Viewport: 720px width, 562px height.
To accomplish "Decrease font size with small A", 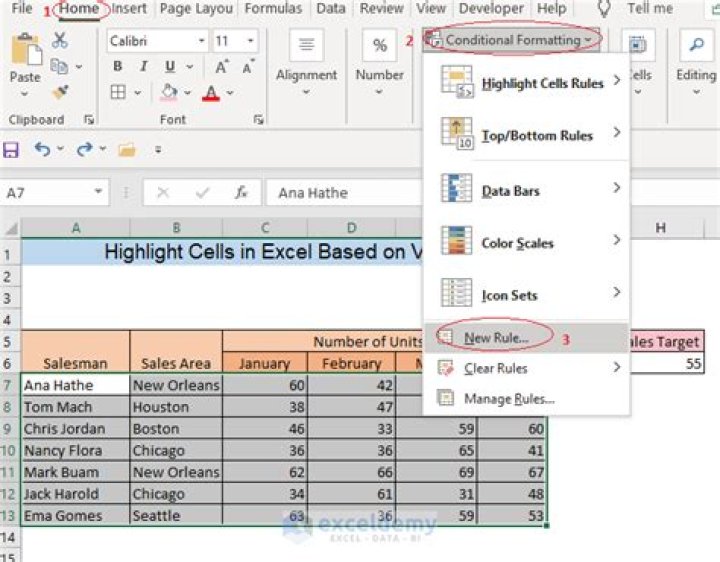I will tap(248, 67).
